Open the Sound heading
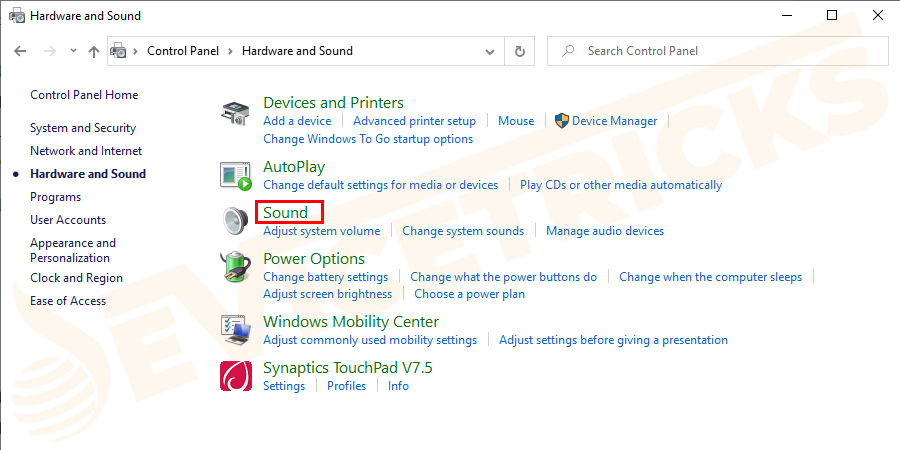This screenshot has height=450, width=900. tap(285, 212)
